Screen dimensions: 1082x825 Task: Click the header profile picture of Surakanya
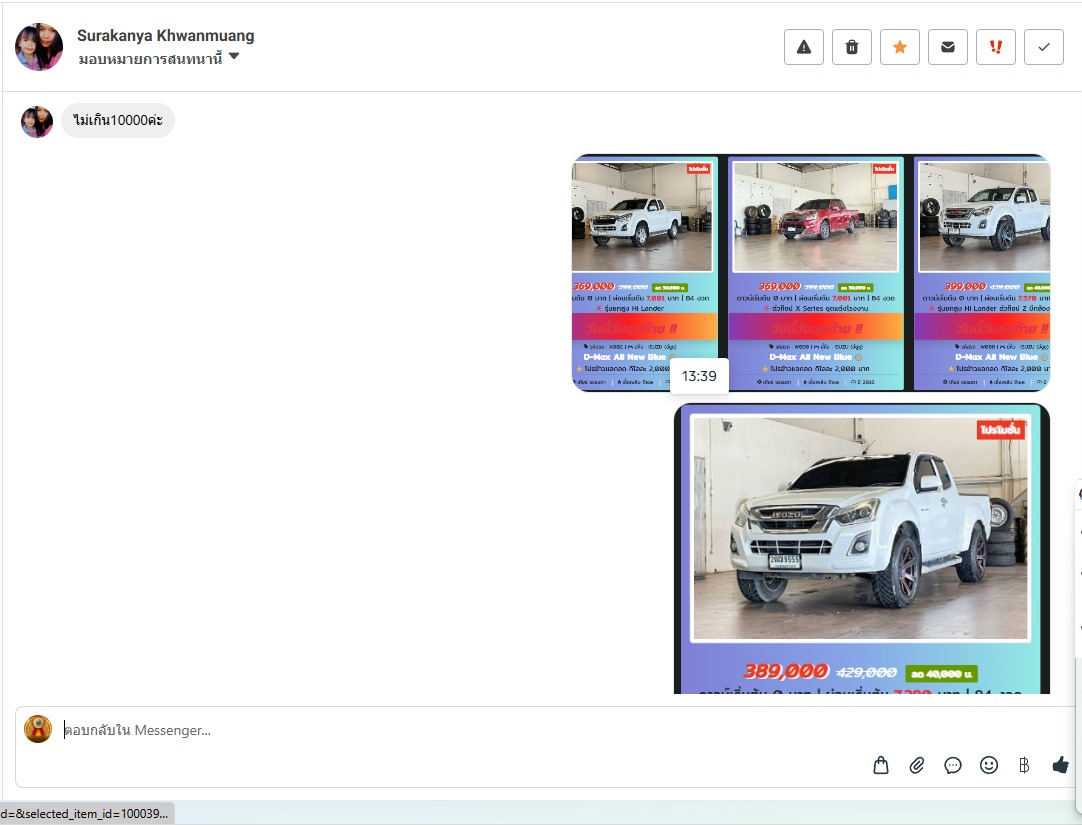[x=39, y=47]
